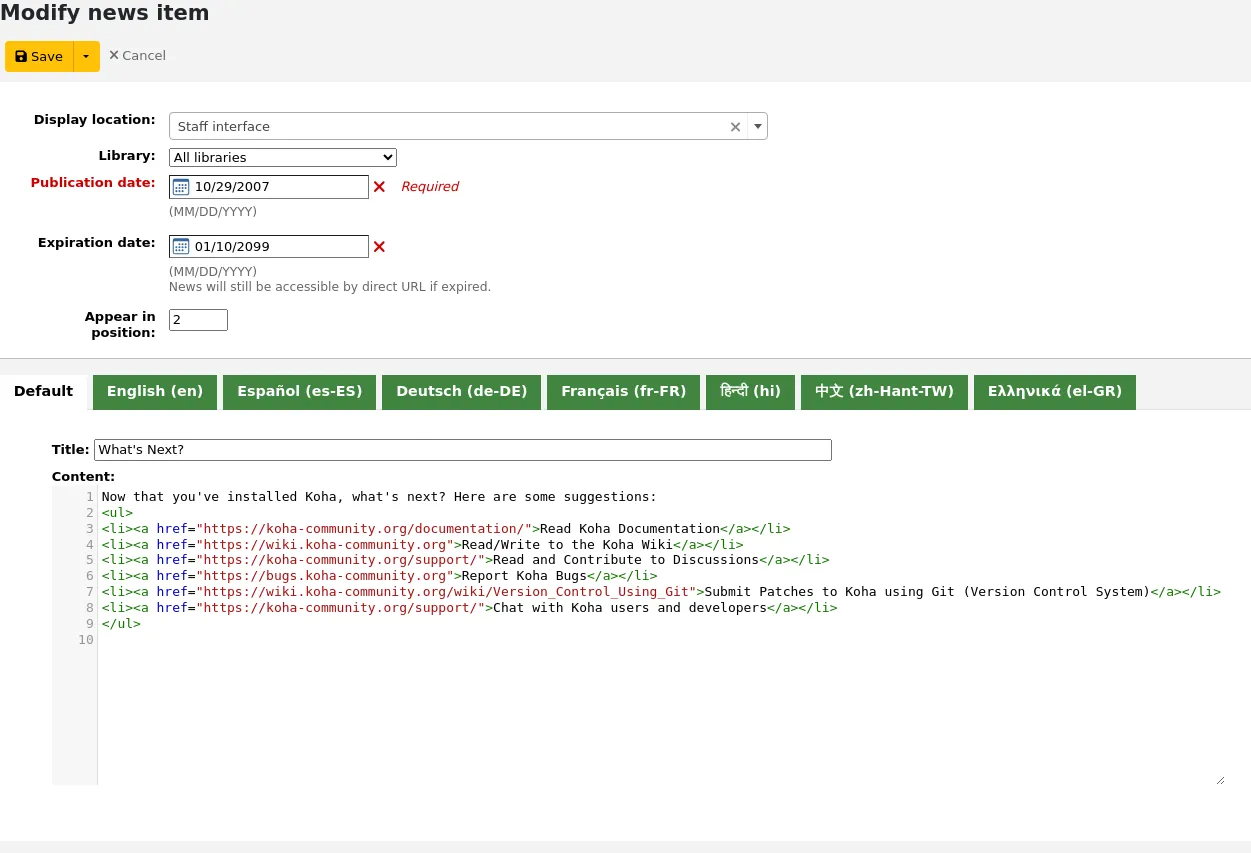Clear the Expiration date with red X

click(379, 247)
